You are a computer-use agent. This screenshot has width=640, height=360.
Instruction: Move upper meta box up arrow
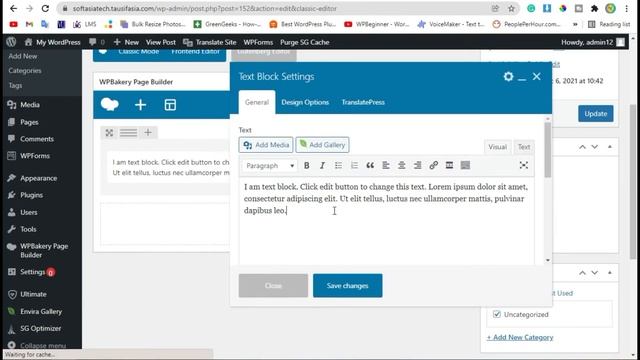[x=582, y=147]
